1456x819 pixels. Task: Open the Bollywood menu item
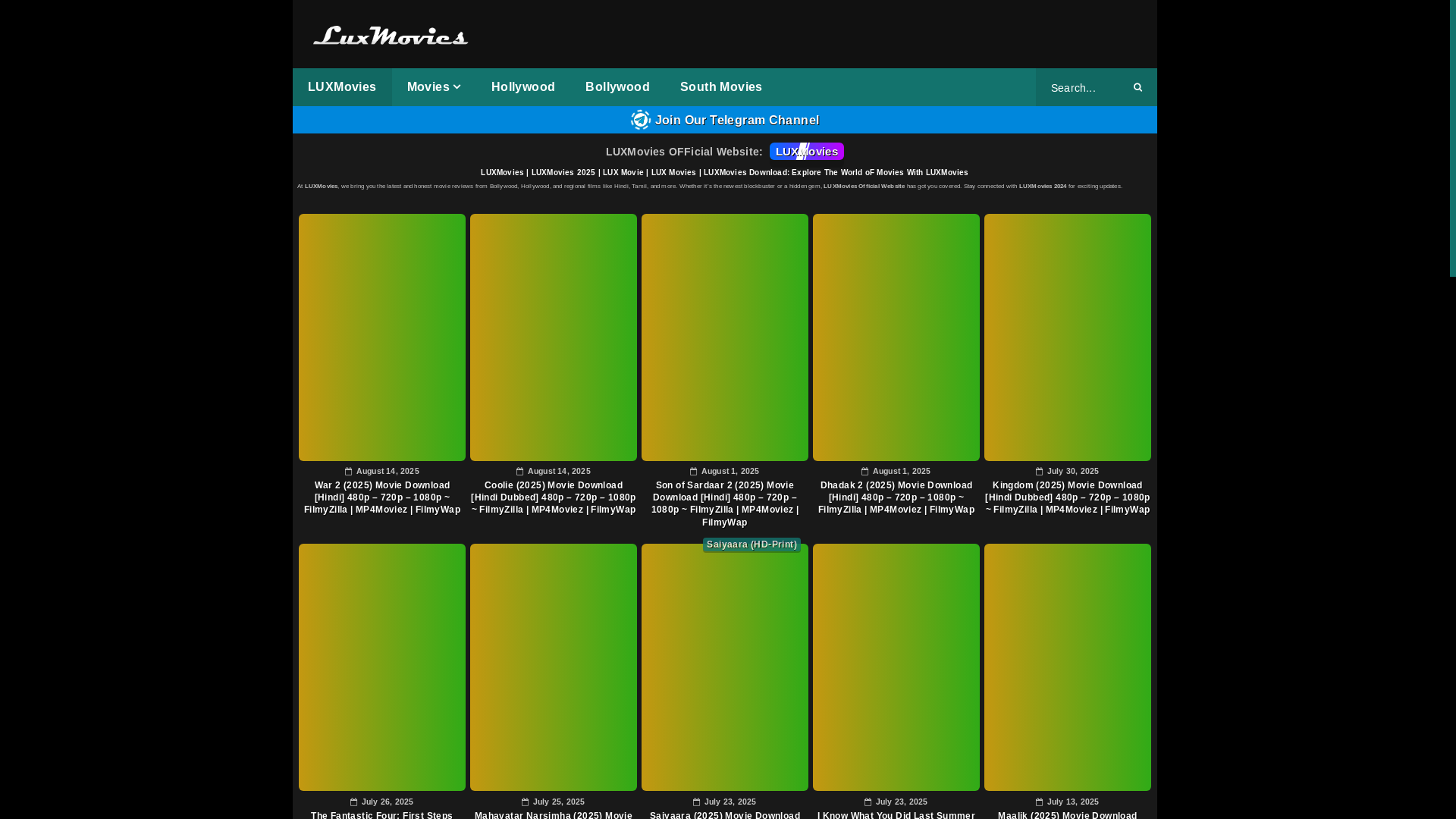click(x=617, y=87)
